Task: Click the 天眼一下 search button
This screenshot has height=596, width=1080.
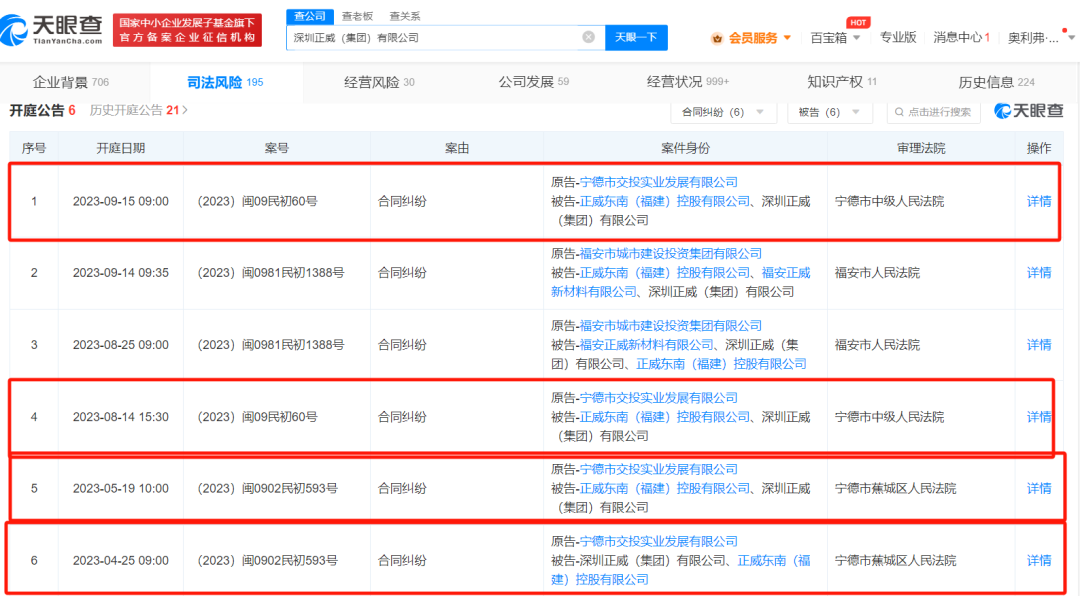Action: [x=636, y=37]
